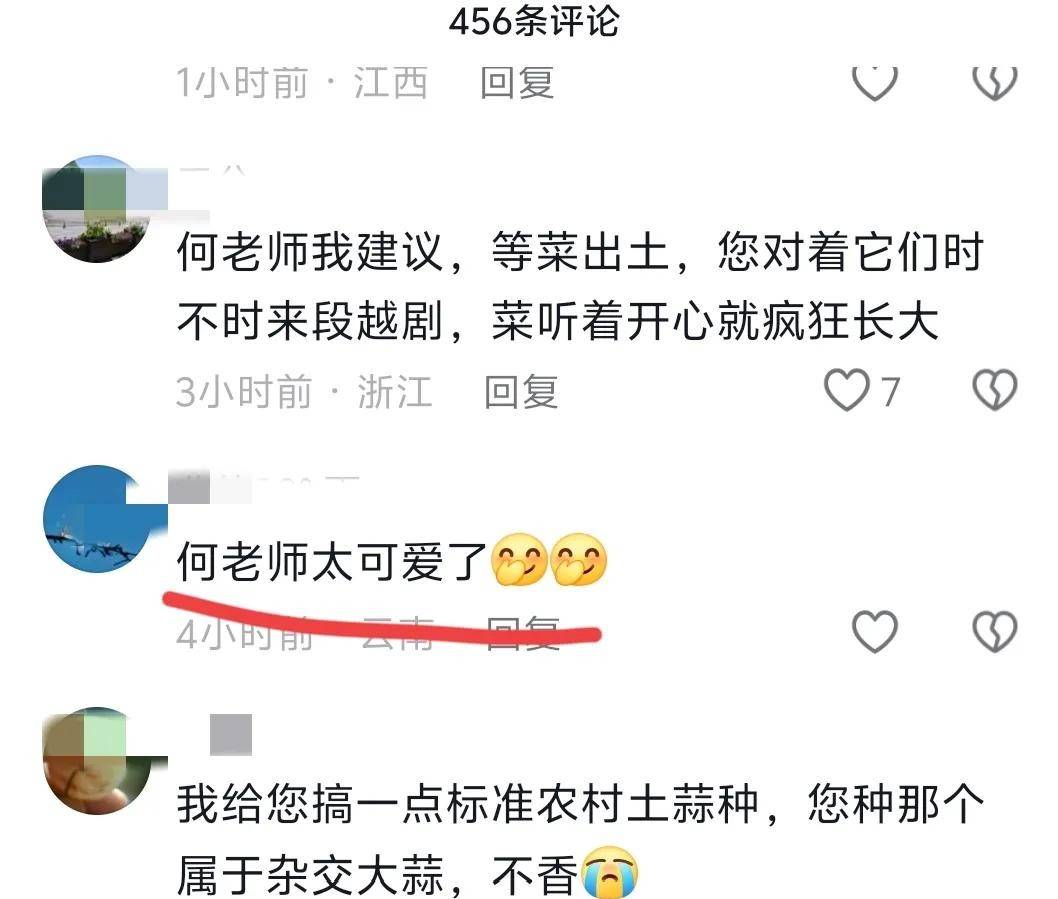Reply to the 云南 comment
The width and height of the screenshot is (1058, 899).
(522, 633)
